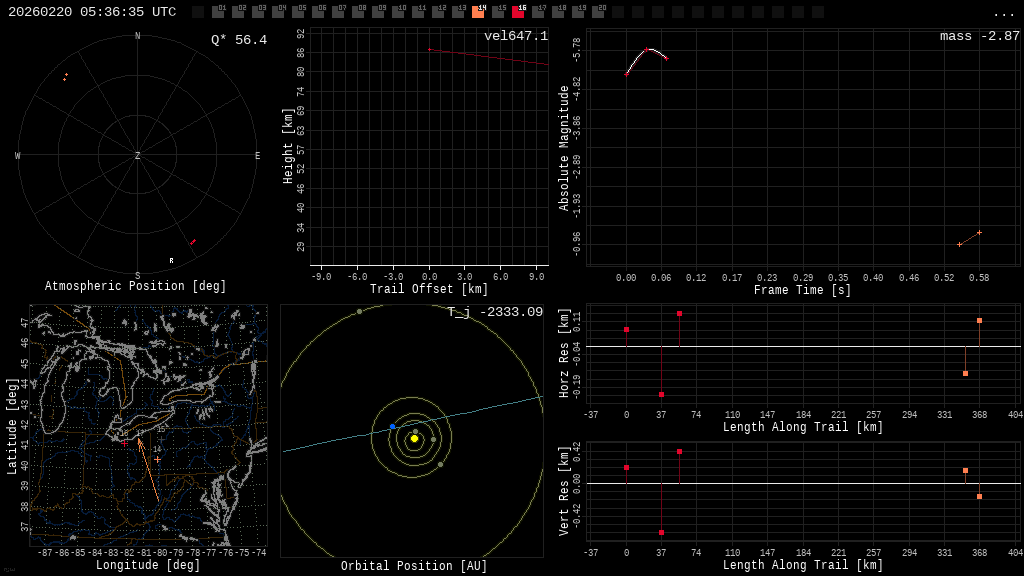Click the orange meteor trajectory arrow on map
1024x576 pixels.
(x=148, y=470)
